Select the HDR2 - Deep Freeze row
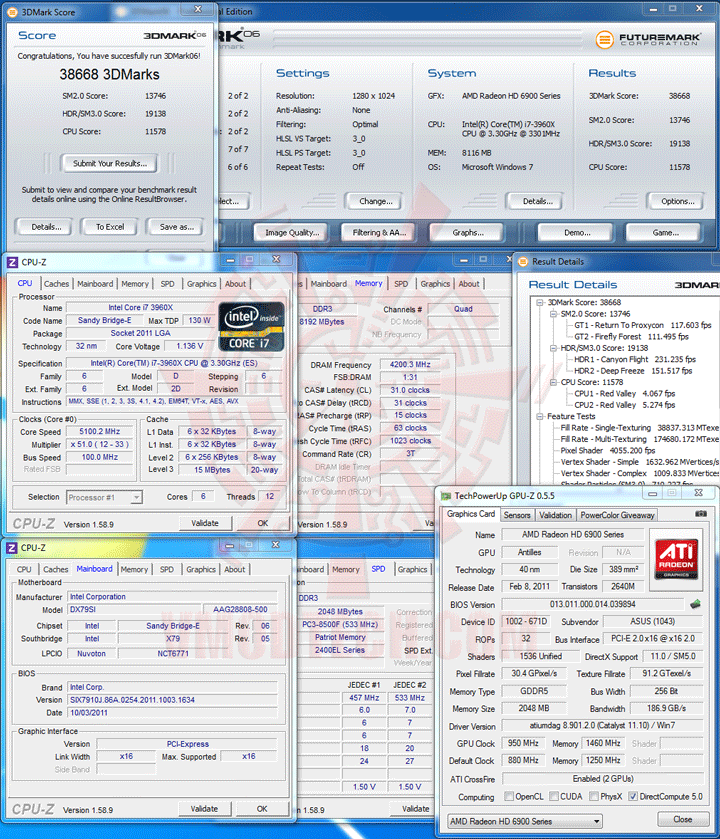The width and height of the screenshot is (720, 839). 633,371
